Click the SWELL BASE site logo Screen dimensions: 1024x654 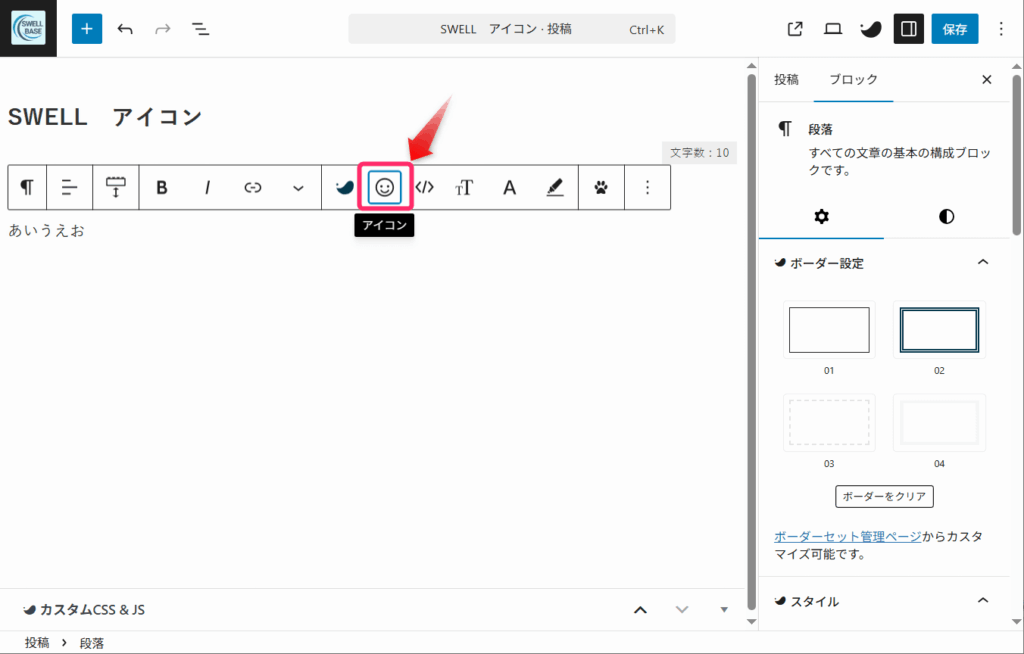tap(28, 28)
